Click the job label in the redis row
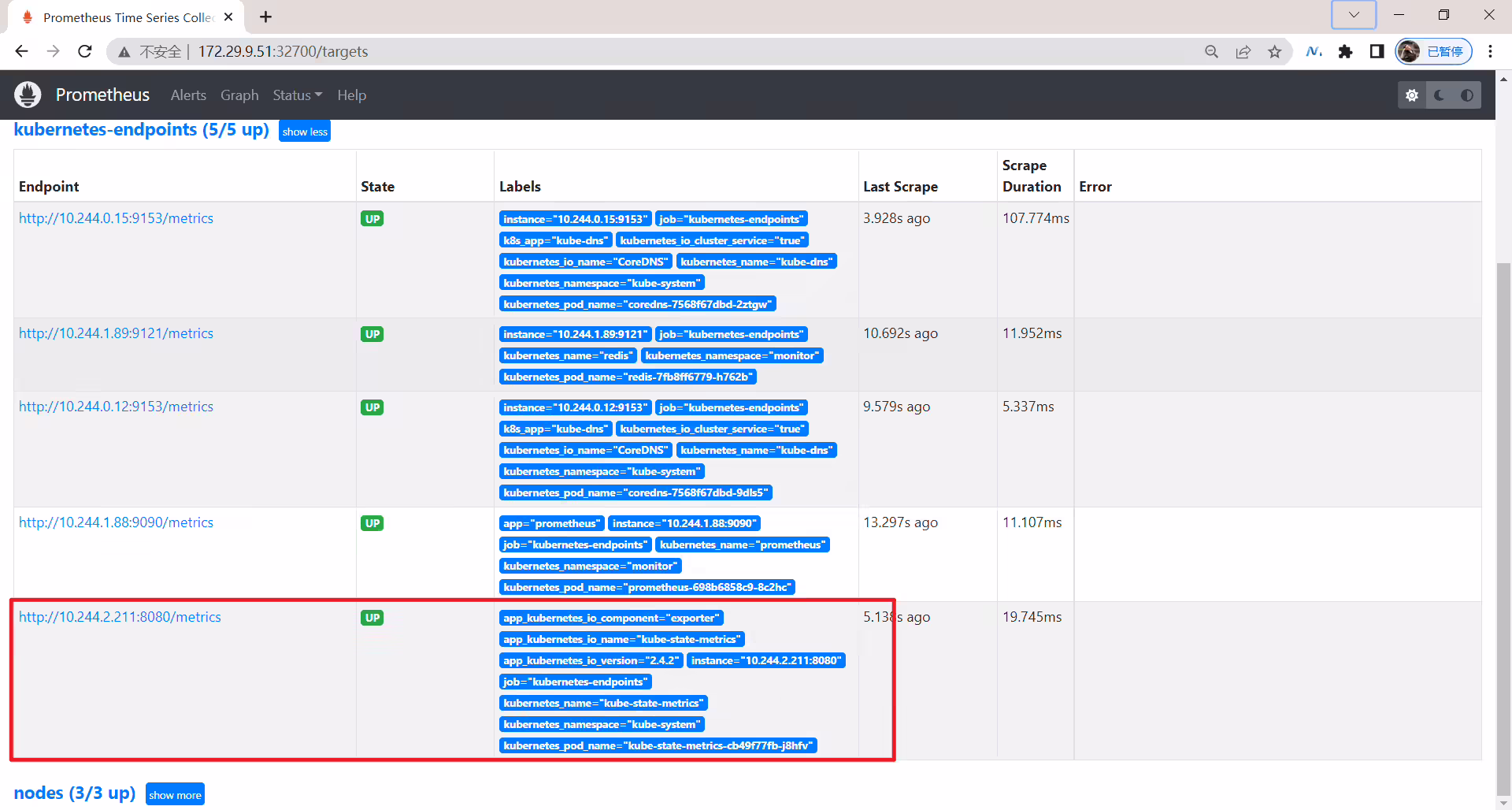Screen dimensions: 1512x810 click(732, 334)
